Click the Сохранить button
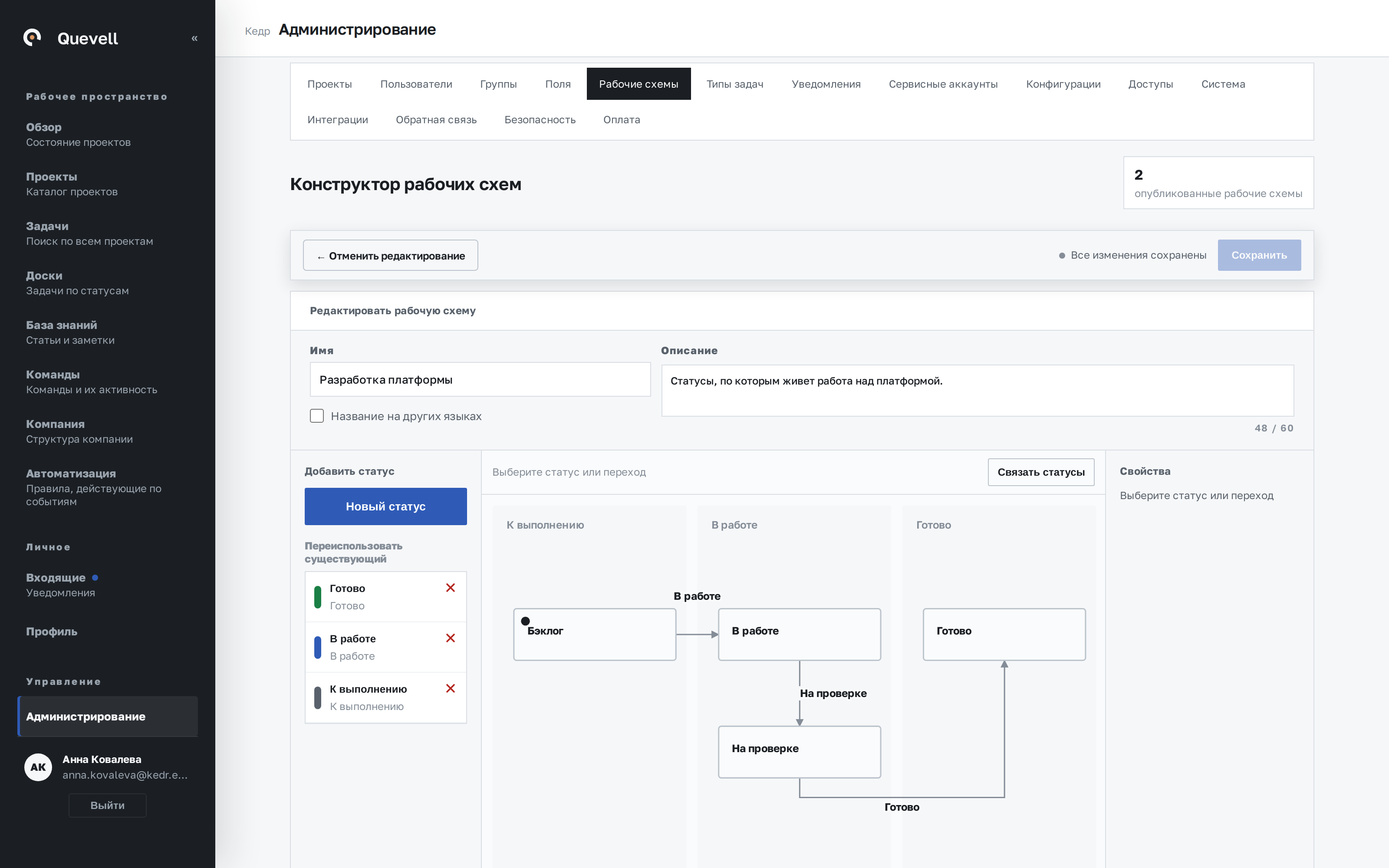This screenshot has width=1389, height=868. pyautogui.click(x=1259, y=255)
